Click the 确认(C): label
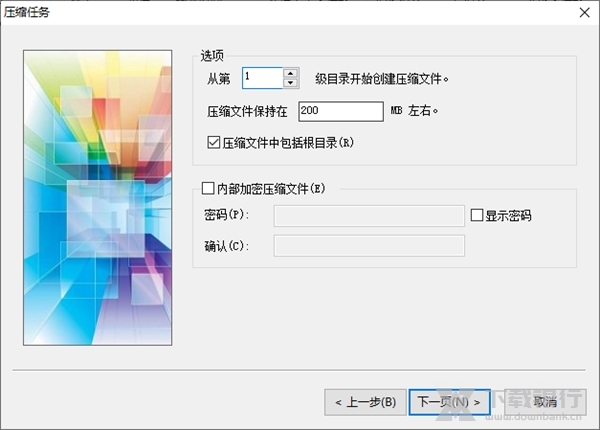The width and height of the screenshot is (600, 430). coord(225,246)
